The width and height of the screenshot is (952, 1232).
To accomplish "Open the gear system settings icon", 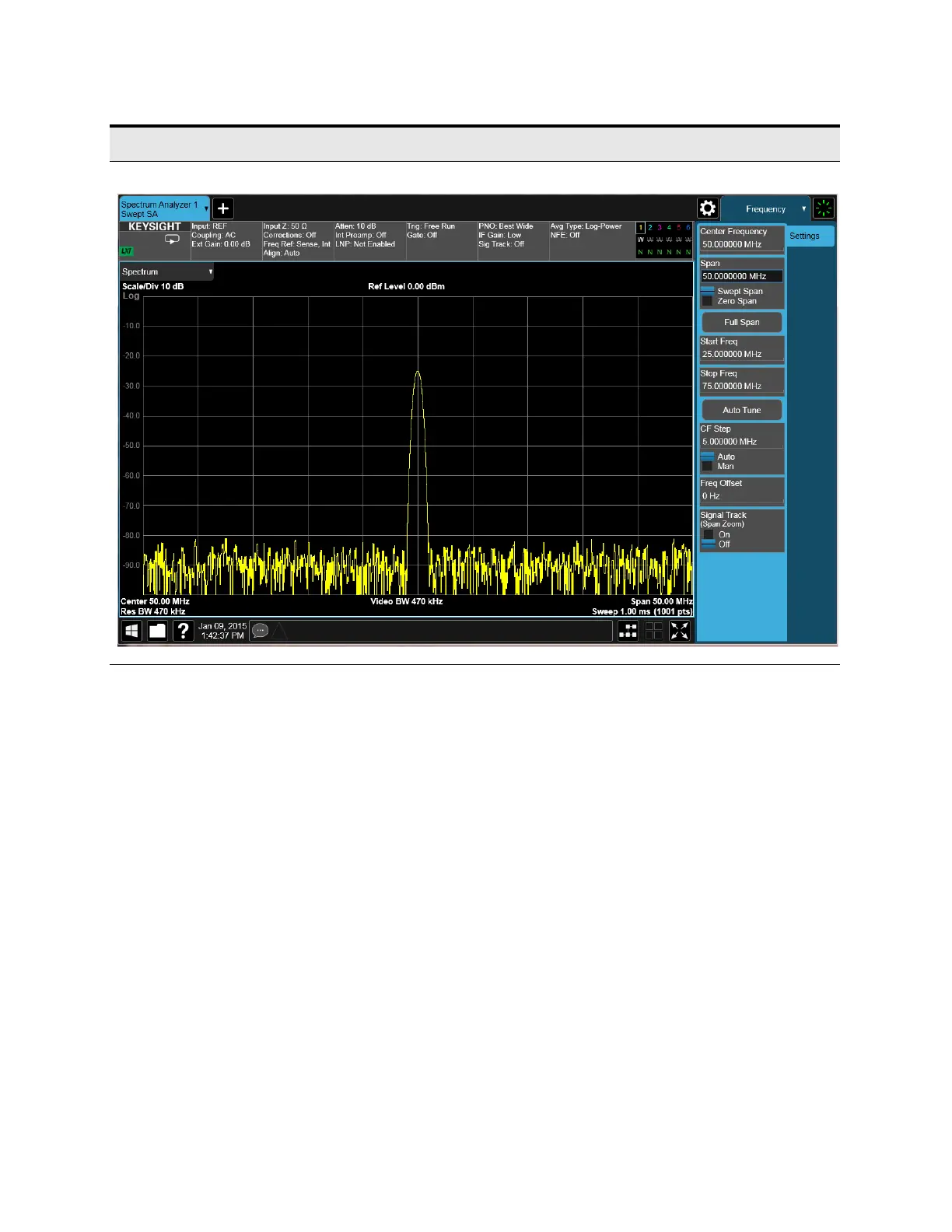I will tap(708, 208).
